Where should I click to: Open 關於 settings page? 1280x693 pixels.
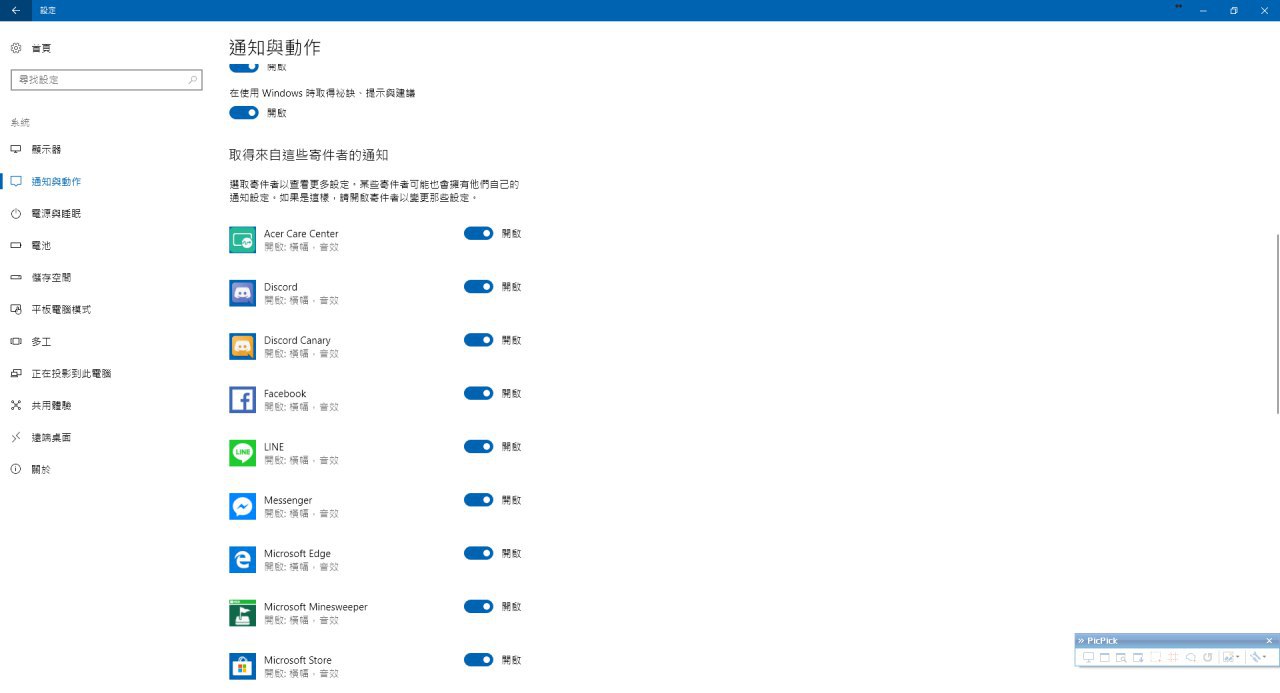(41, 469)
